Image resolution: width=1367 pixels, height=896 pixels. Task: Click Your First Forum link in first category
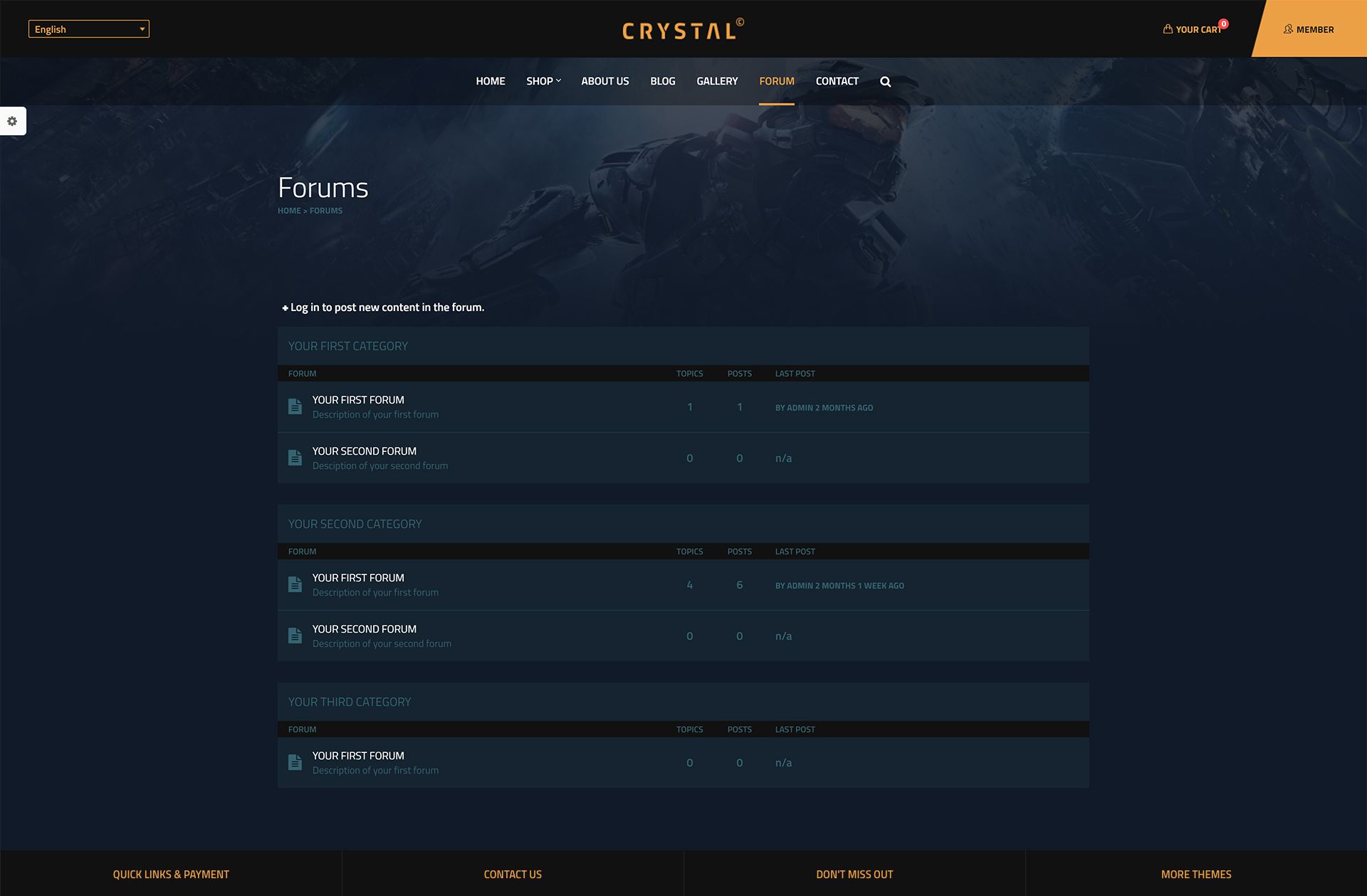click(x=358, y=399)
